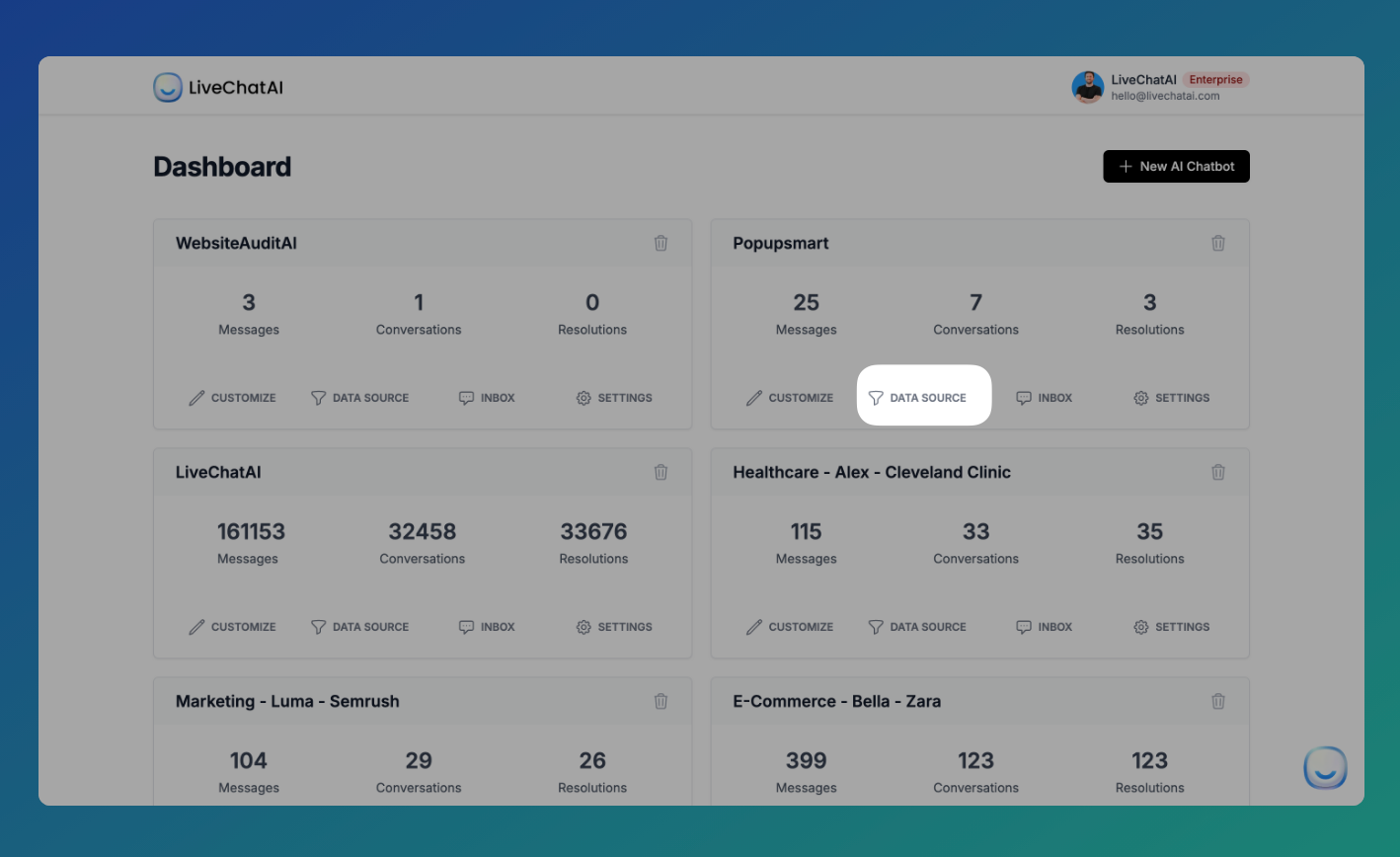Click the New AI Chatbot button
The image size is (1400, 857).
click(x=1176, y=167)
